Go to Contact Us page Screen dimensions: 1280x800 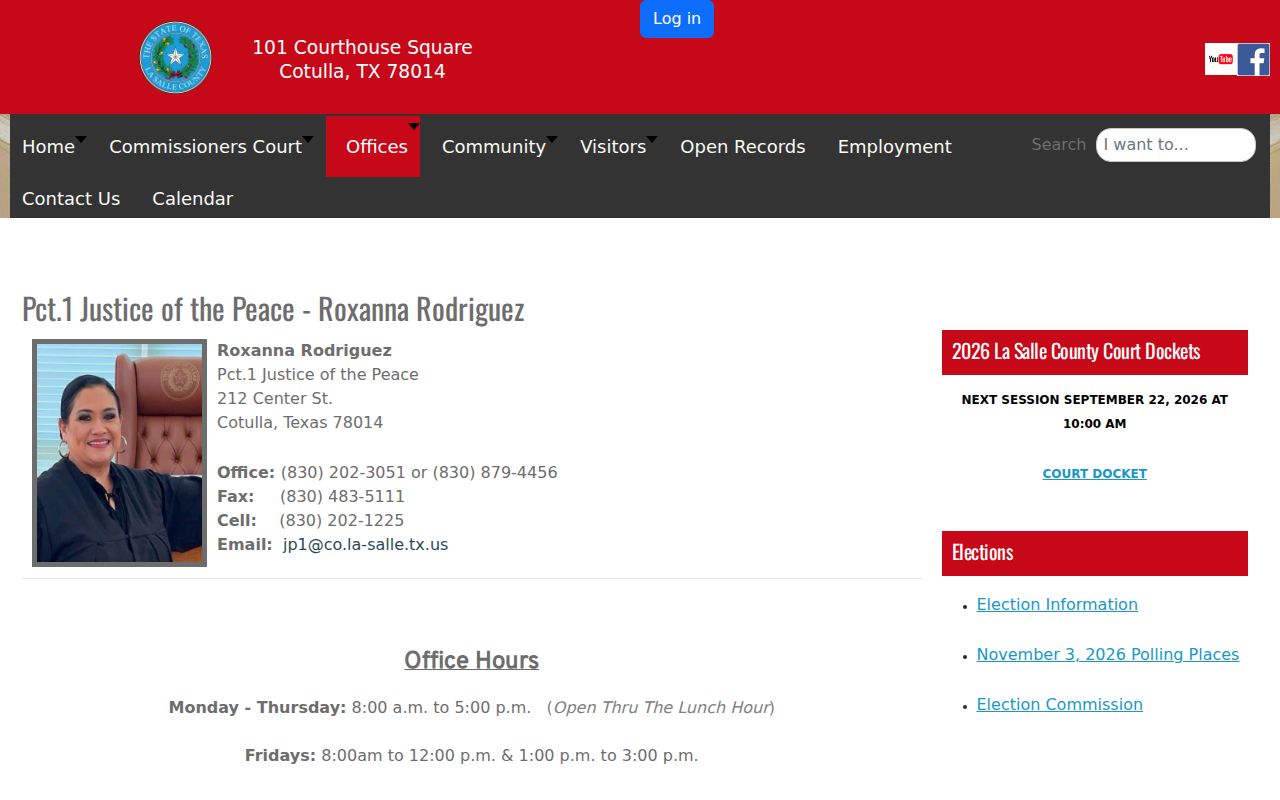point(71,198)
